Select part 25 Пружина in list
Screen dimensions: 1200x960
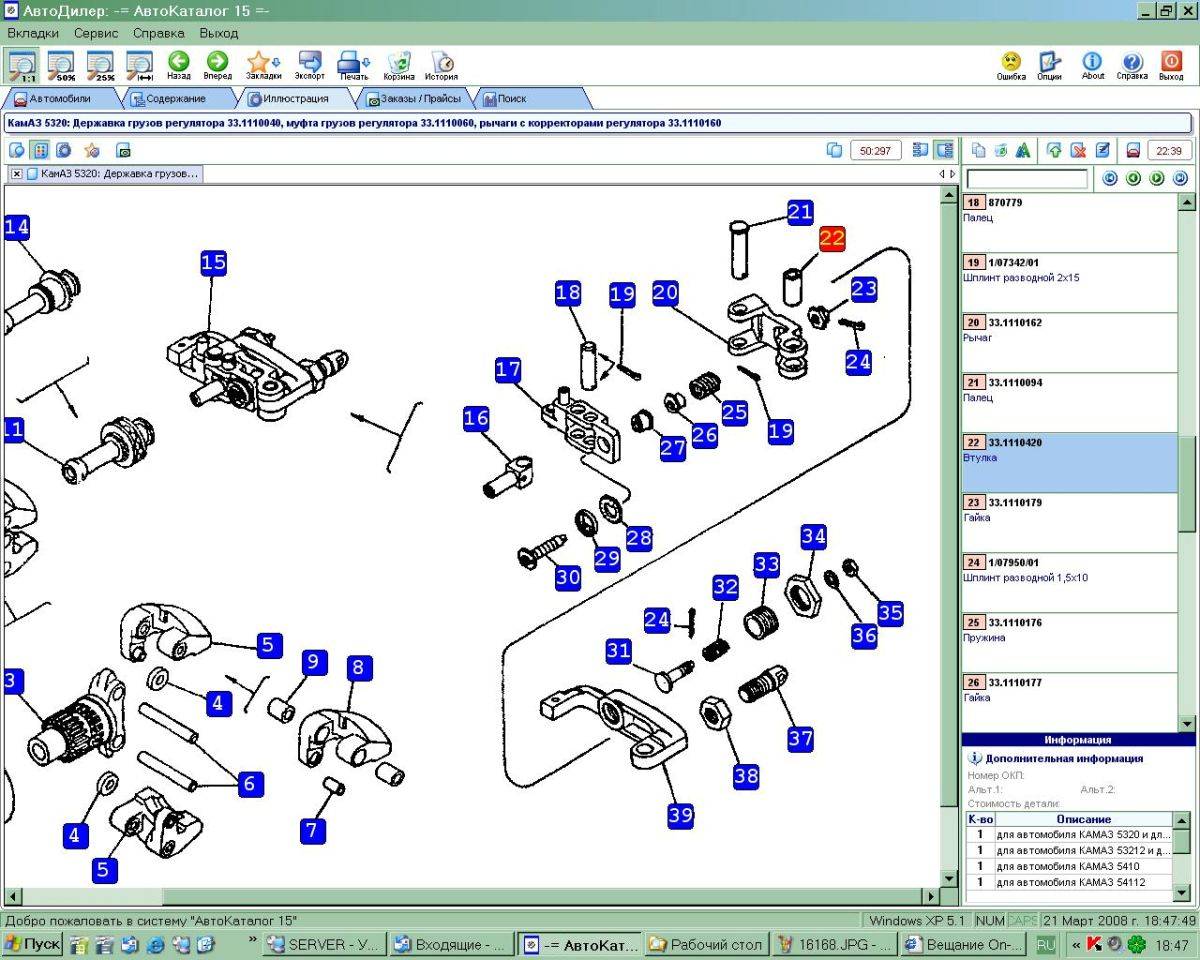point(1070,642)
